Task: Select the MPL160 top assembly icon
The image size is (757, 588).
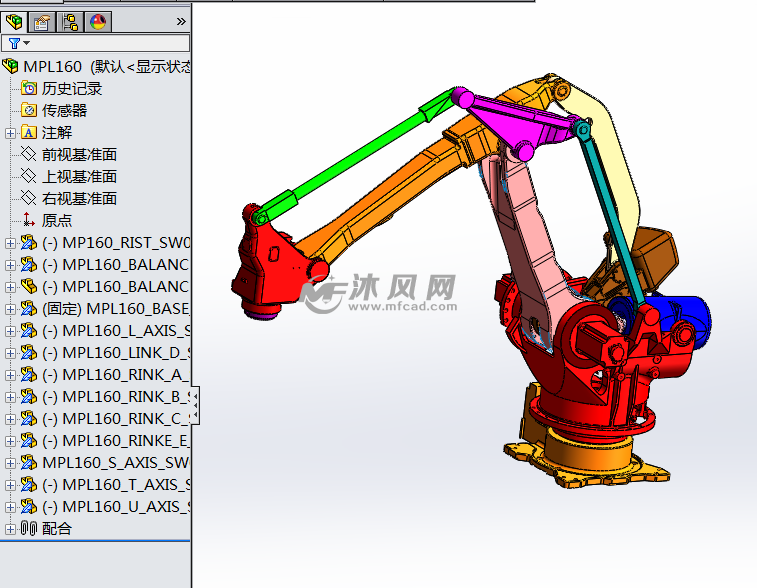Action: point(11,66)
